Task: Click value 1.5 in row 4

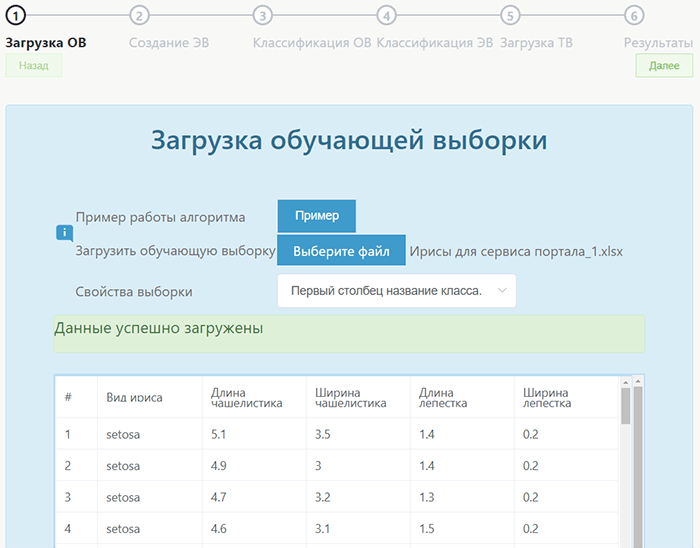Action: point(427,529)
